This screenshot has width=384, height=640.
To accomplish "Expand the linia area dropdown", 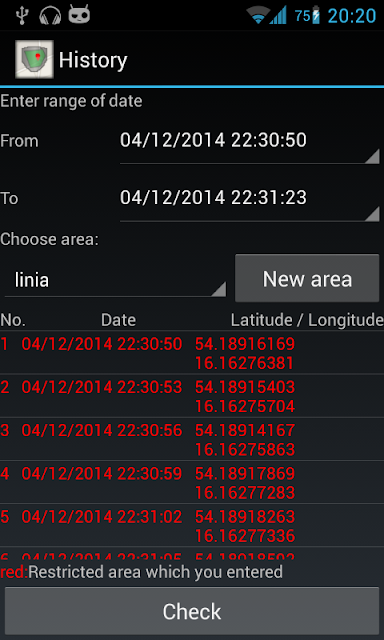I will pyautogui.click(x=115, y=280).
